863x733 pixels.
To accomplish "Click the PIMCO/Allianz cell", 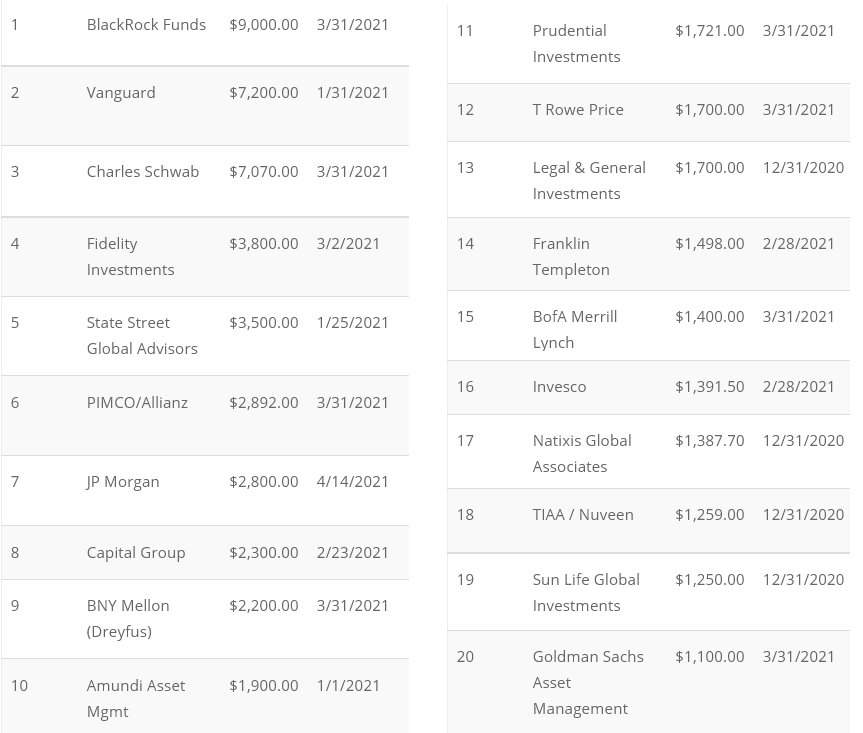I will point(137,402).
